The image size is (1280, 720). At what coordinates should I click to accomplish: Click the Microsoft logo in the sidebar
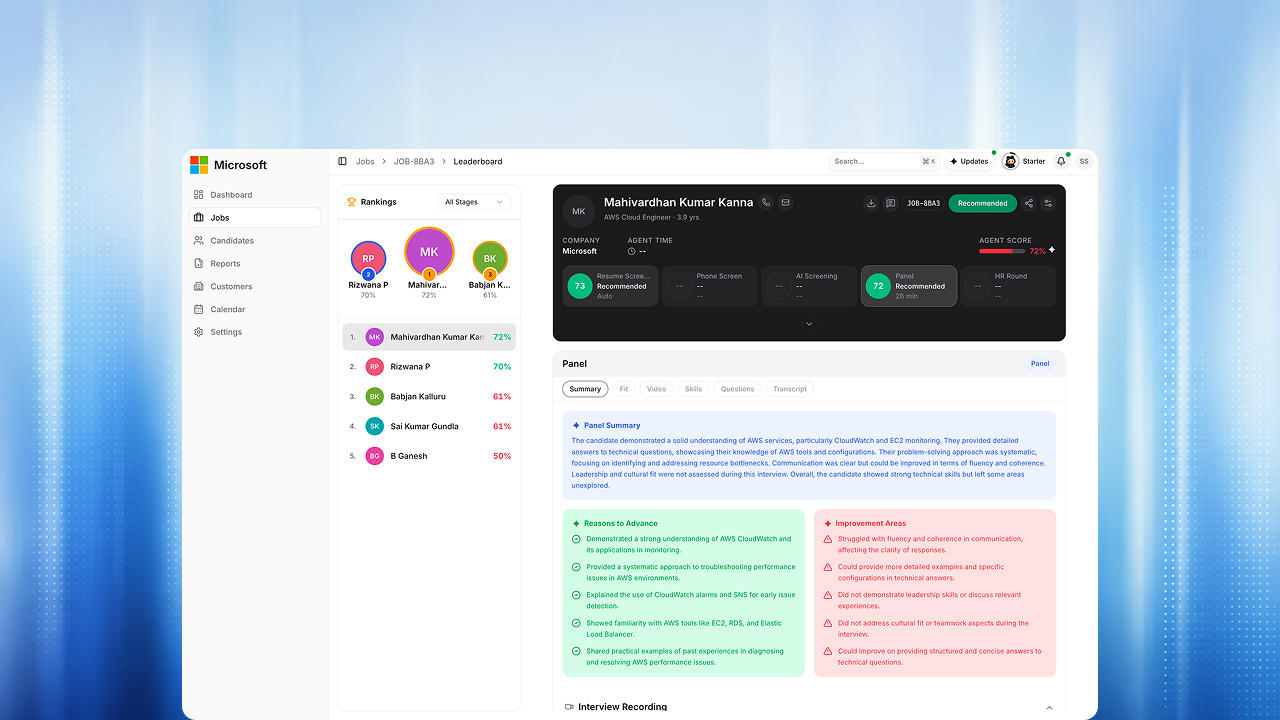(x=199, y=165)
